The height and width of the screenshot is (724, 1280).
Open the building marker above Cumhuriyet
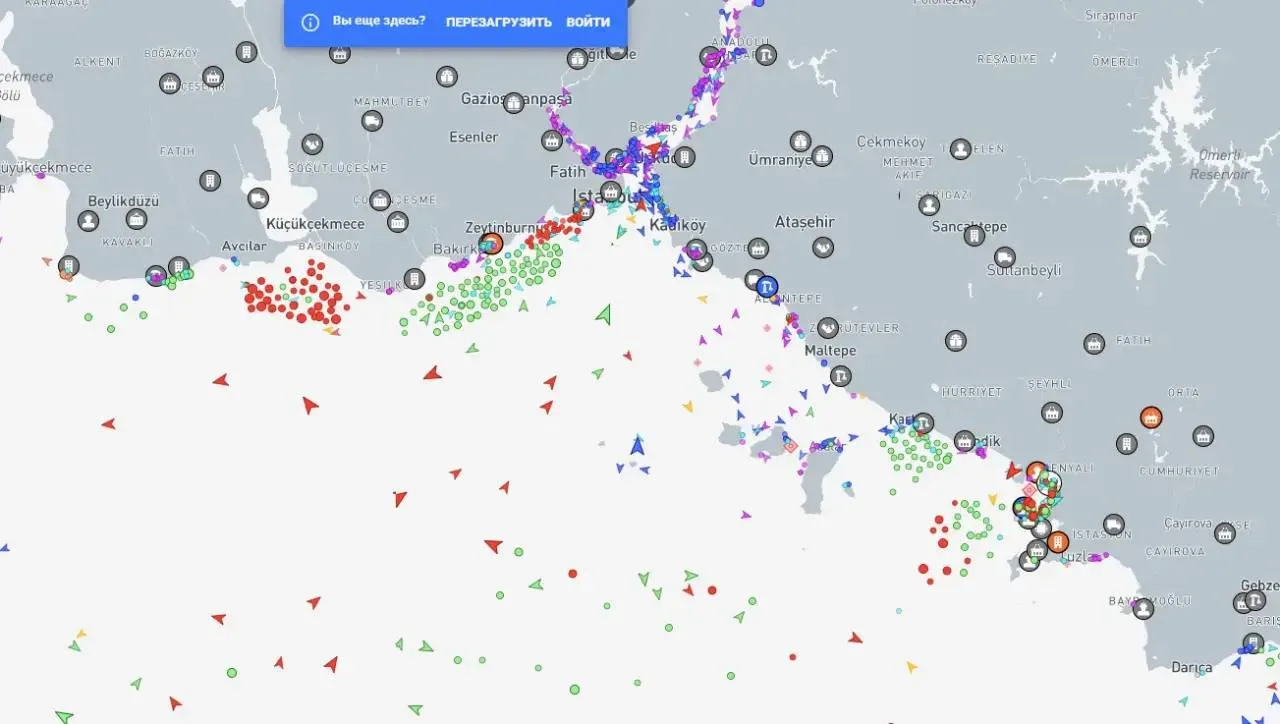1126,443
